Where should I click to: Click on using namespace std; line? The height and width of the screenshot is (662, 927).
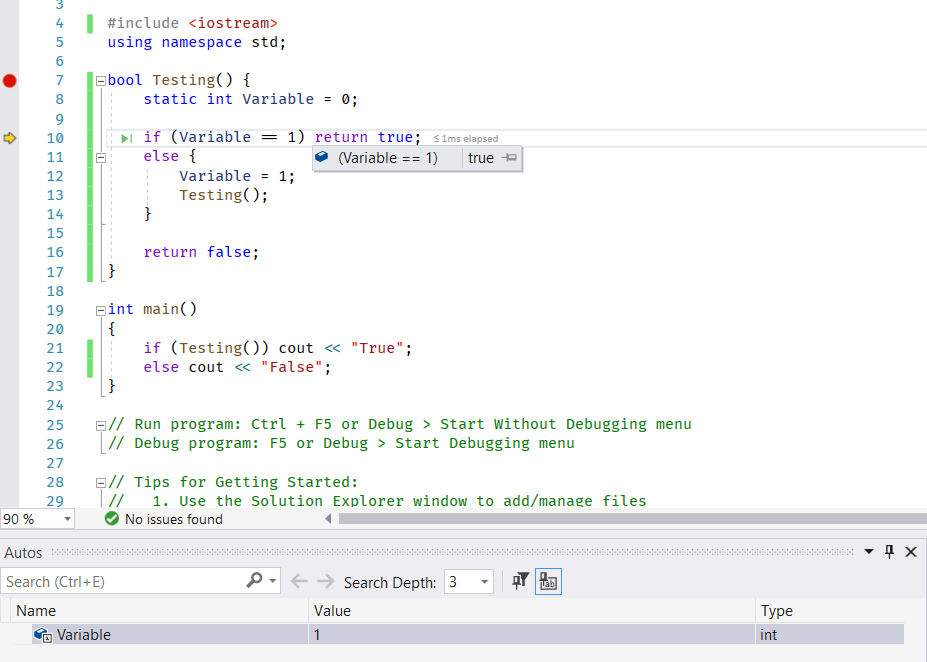coord(196,43)
